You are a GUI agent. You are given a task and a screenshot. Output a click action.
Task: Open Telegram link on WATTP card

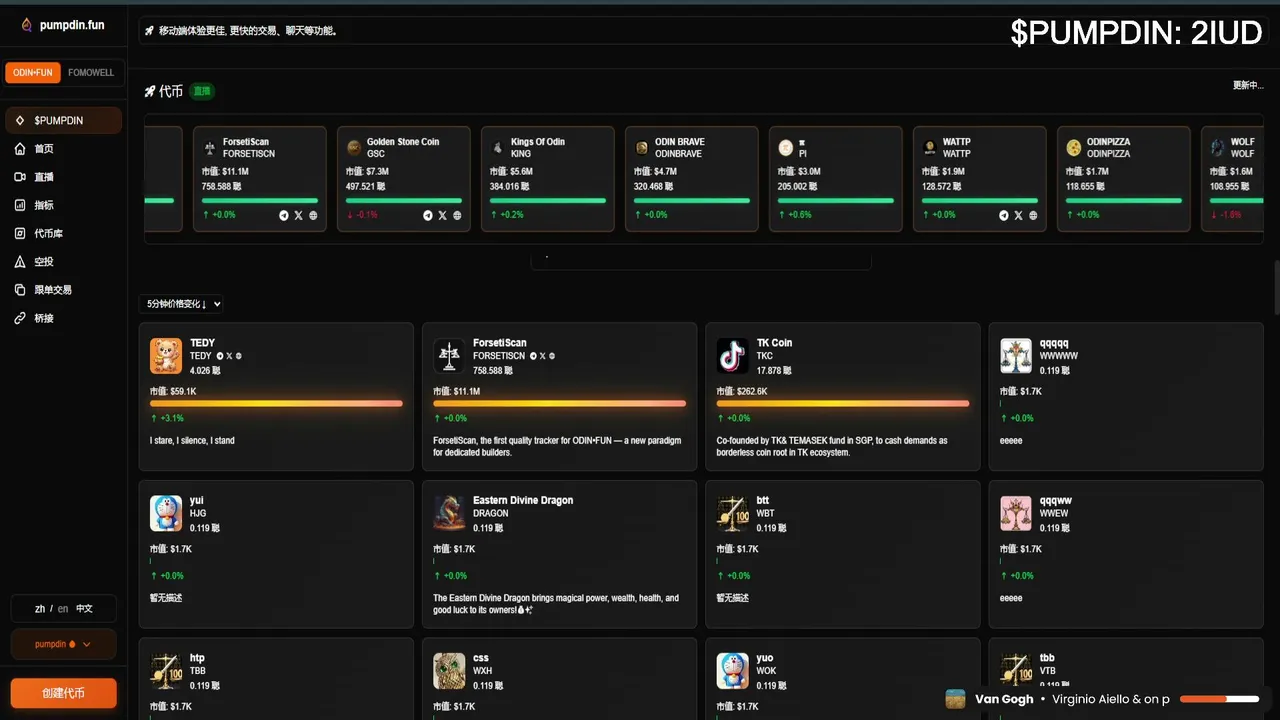tap(1004, 215)
